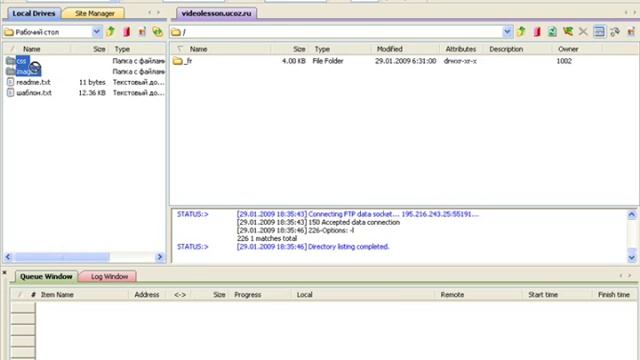This screenshot has width=640, height=360.
Task: Click green refresh page icon in remote toolbar
Action: [552, 31]
